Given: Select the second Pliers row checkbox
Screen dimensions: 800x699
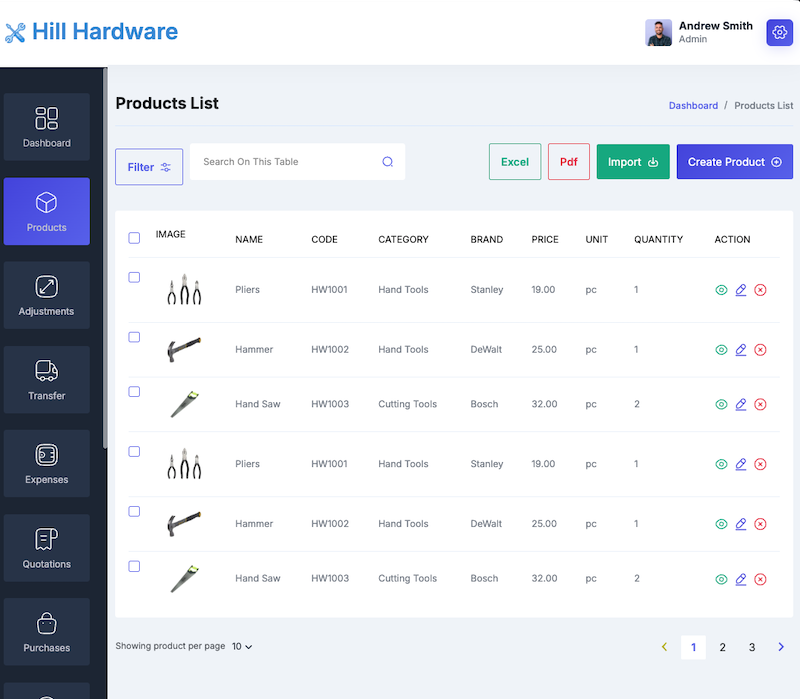Looking at the screenshot, I should tap(134, 452).
